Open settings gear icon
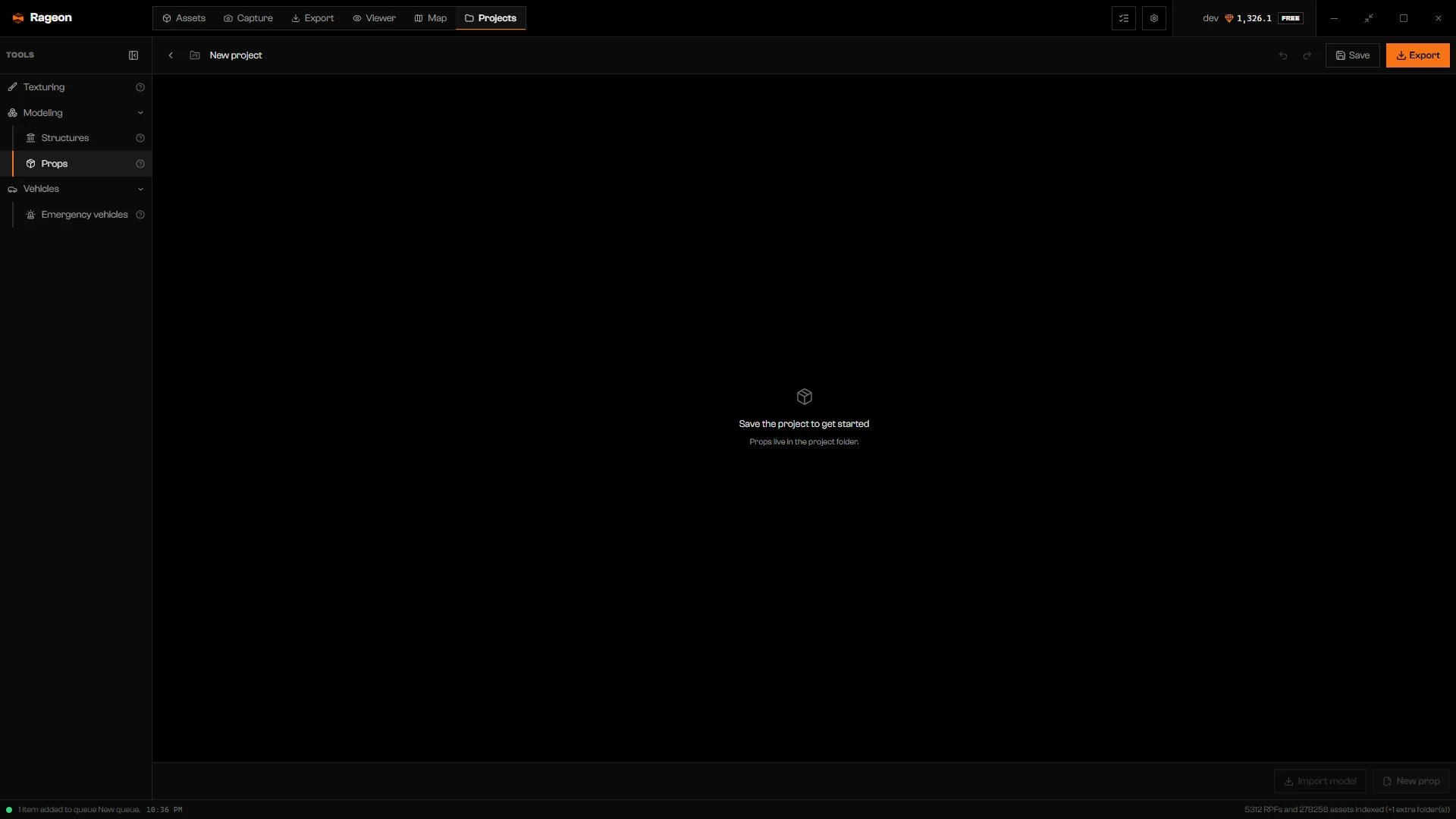Viewport: 1456px width, 819px height. [x=1154, y=18]
